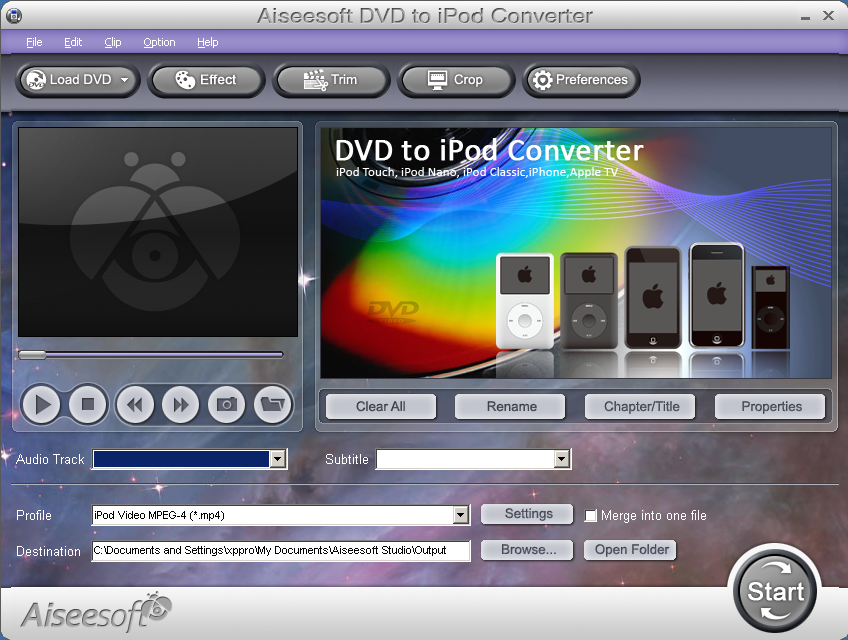
Task: Open the Effect tool
Action: (206, 80)
